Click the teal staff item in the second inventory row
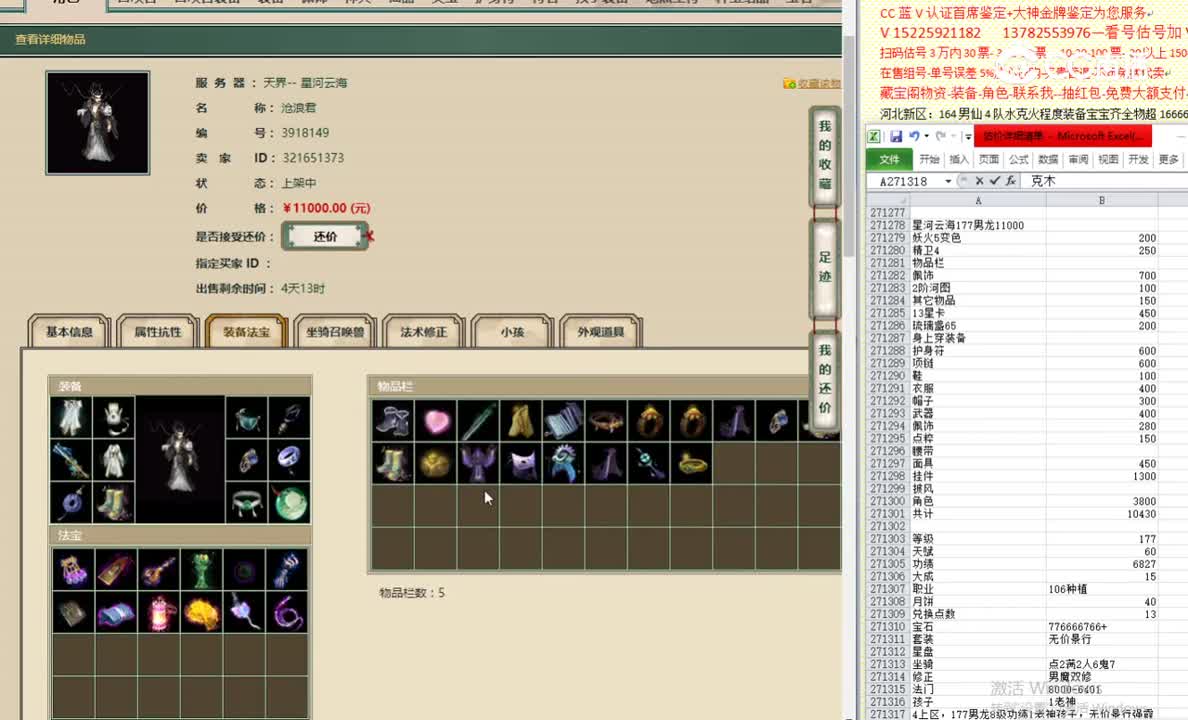Viewport: 1188px width, 720px height. click(x=649, y=463)
